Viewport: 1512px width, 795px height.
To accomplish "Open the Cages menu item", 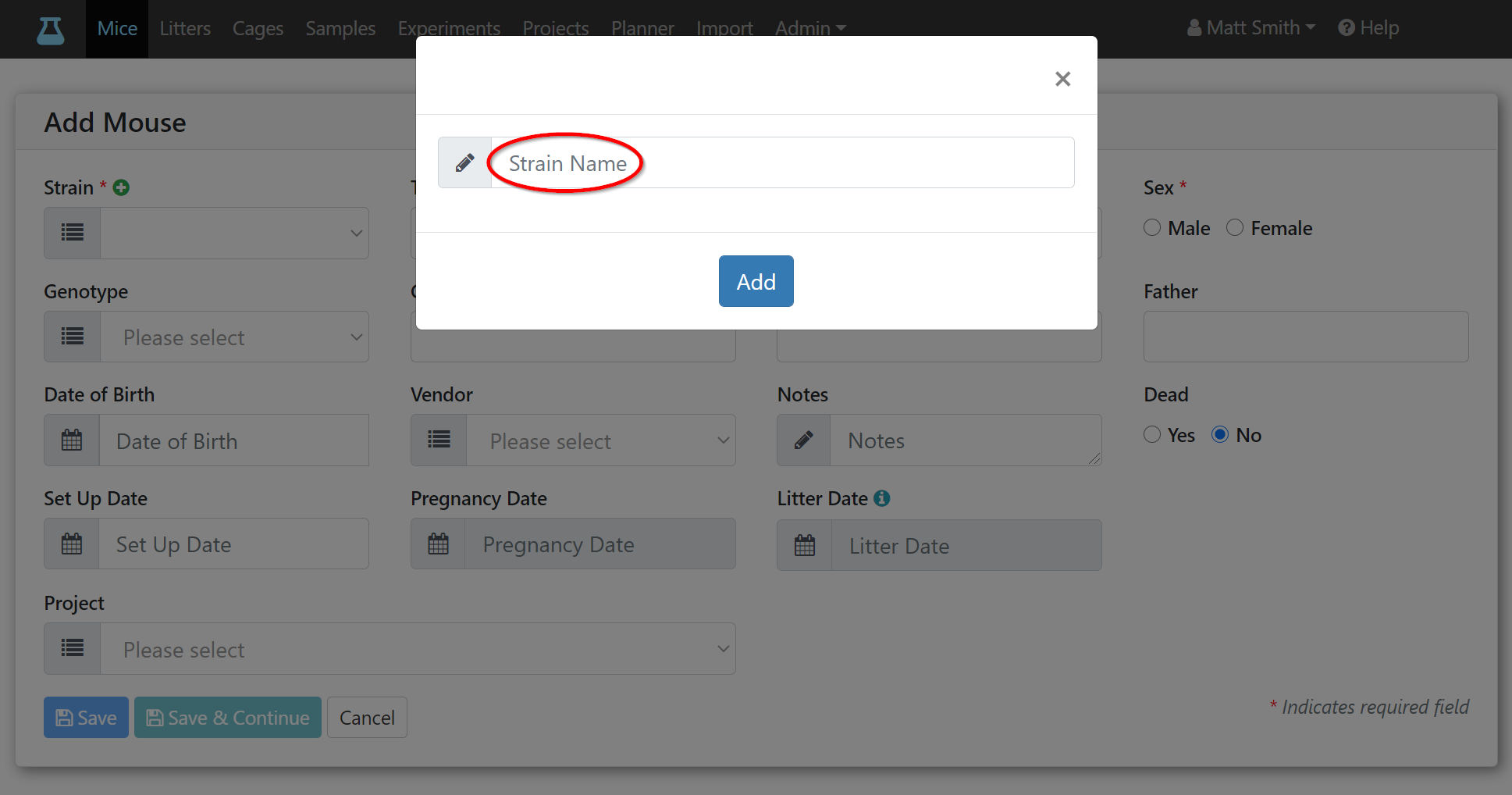I will (258, 28).
